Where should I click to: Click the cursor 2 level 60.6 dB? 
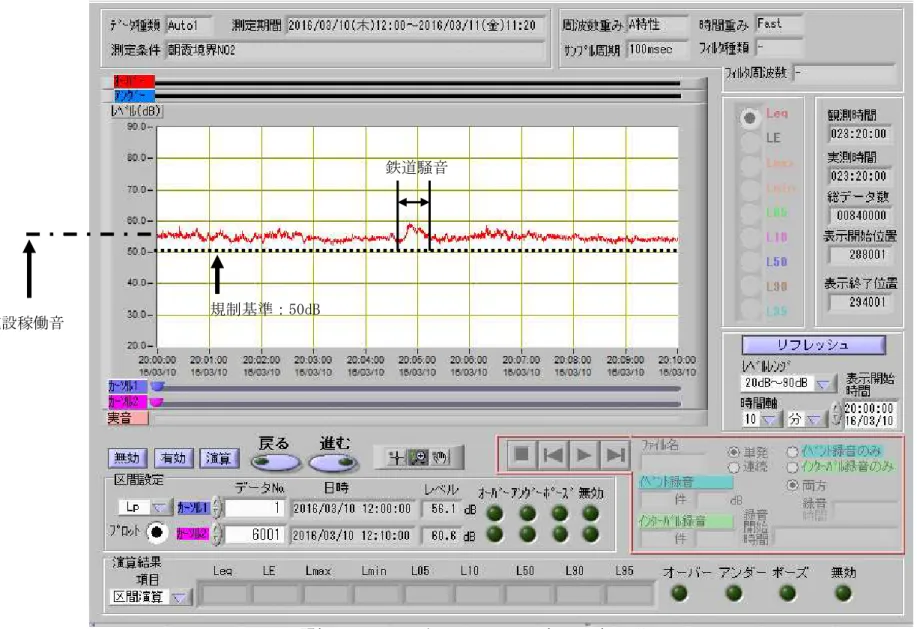[442, 535]
